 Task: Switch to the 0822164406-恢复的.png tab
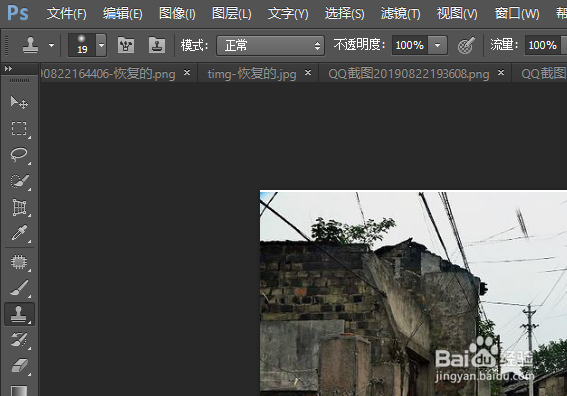point(107,74)
